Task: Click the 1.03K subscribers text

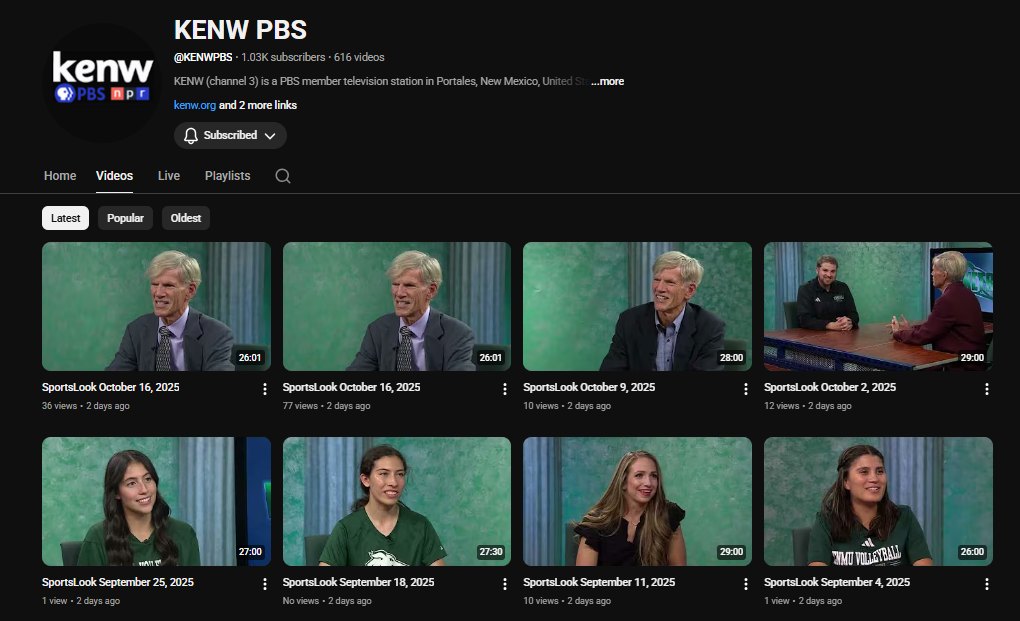Action: (283, 57)
